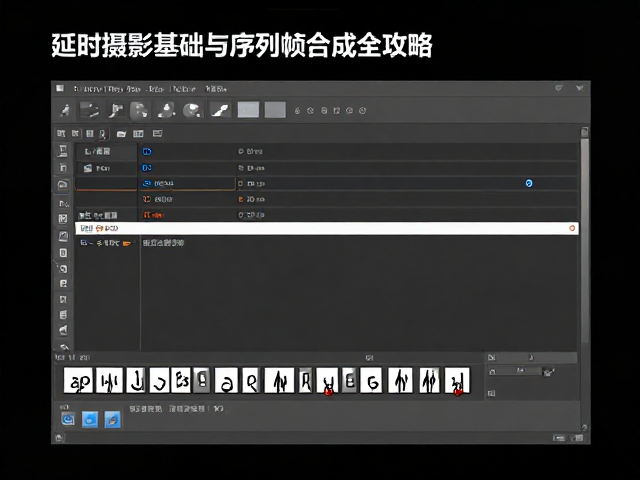Screen dimensions: 640x480
Task: Select the thumbnail showing the 'G' glyph
Action: pos(371,380)
